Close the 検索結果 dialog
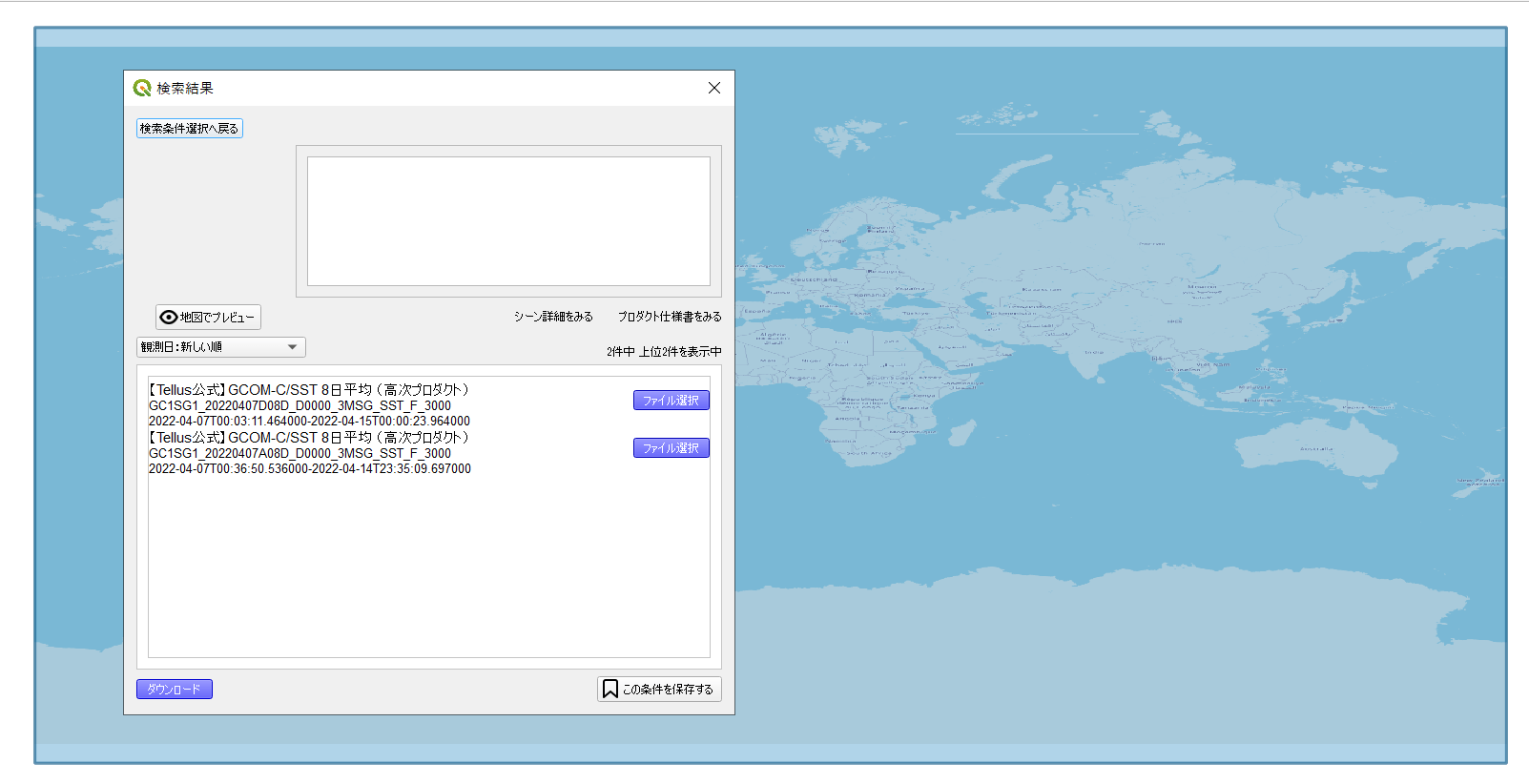 (714, 88)
